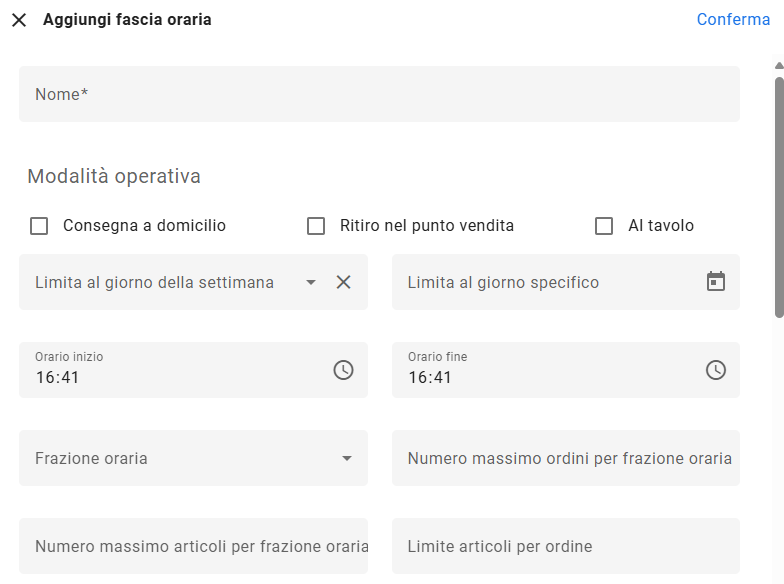The width and height of the screenshot is (784, 584).
Task: Click the Orario fine time value 16:41
Action: pyautogui.click(x=430, y=378)
